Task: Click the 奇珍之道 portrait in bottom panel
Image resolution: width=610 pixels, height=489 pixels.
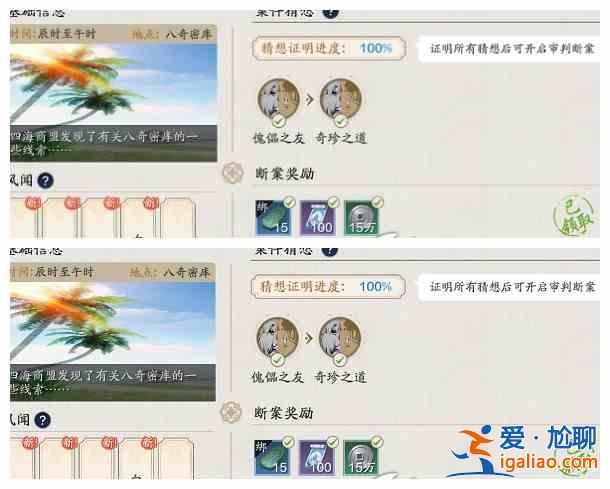Action: tap(340, 338)
